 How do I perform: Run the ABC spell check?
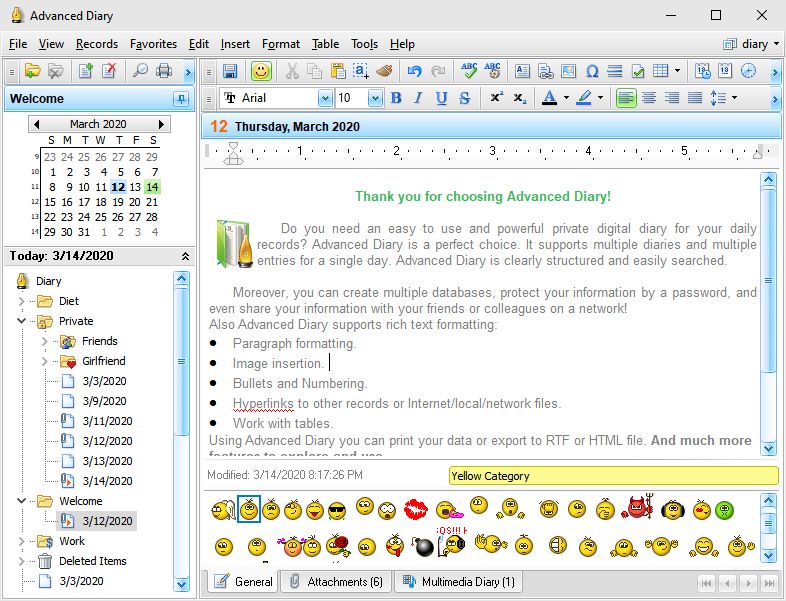[469, 71]
